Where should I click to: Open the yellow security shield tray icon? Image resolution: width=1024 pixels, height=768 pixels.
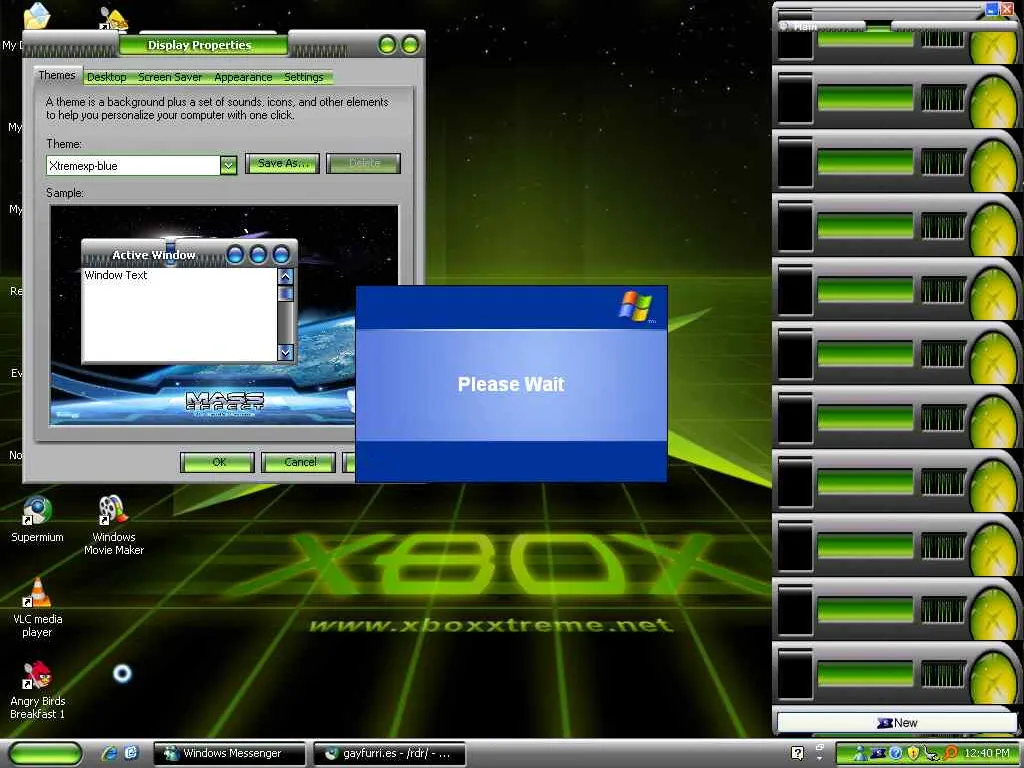914,753
